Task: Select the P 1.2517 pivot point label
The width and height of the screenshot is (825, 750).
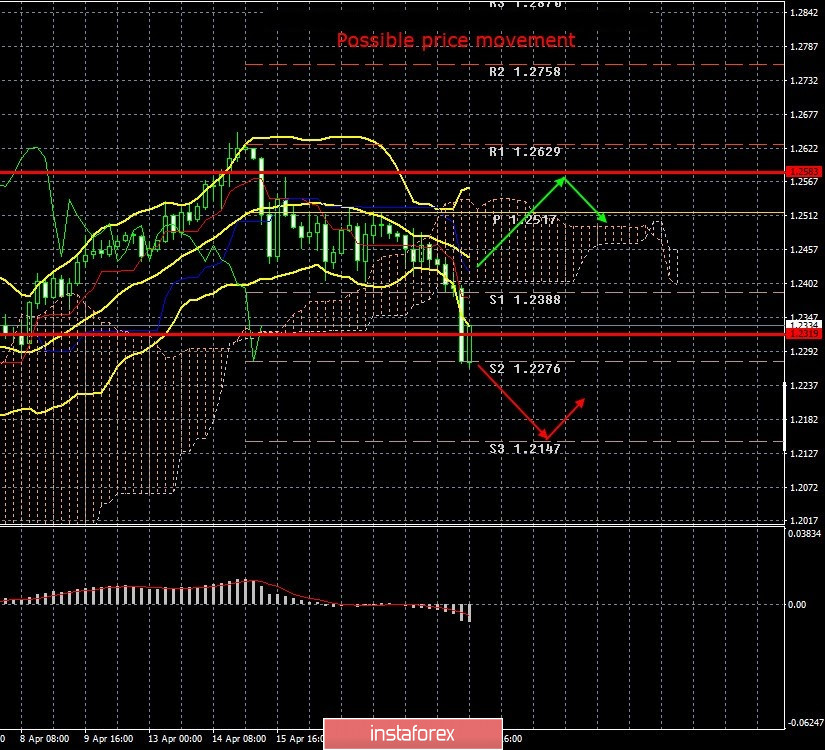Action: coord(525,220)
